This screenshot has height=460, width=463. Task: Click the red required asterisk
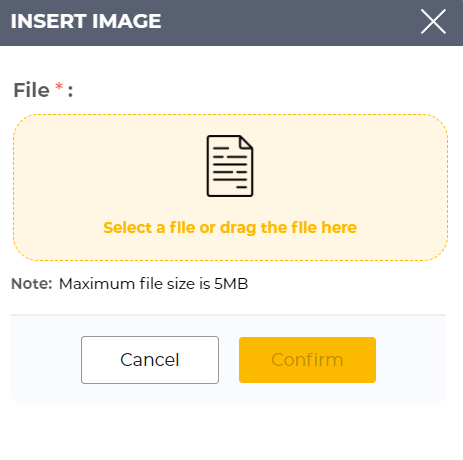59,87
